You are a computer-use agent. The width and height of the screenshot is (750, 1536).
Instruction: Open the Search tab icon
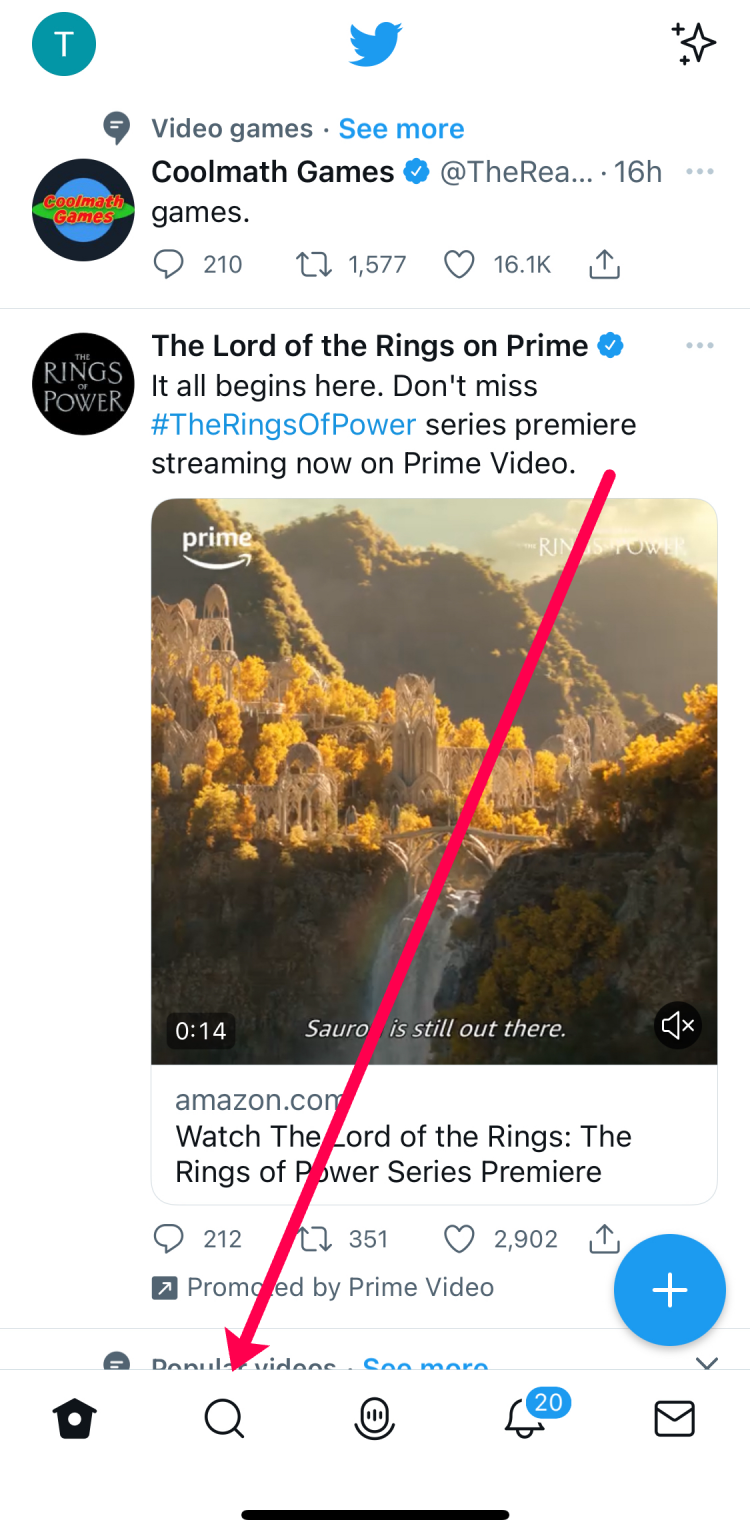[x=224, y=1417]
